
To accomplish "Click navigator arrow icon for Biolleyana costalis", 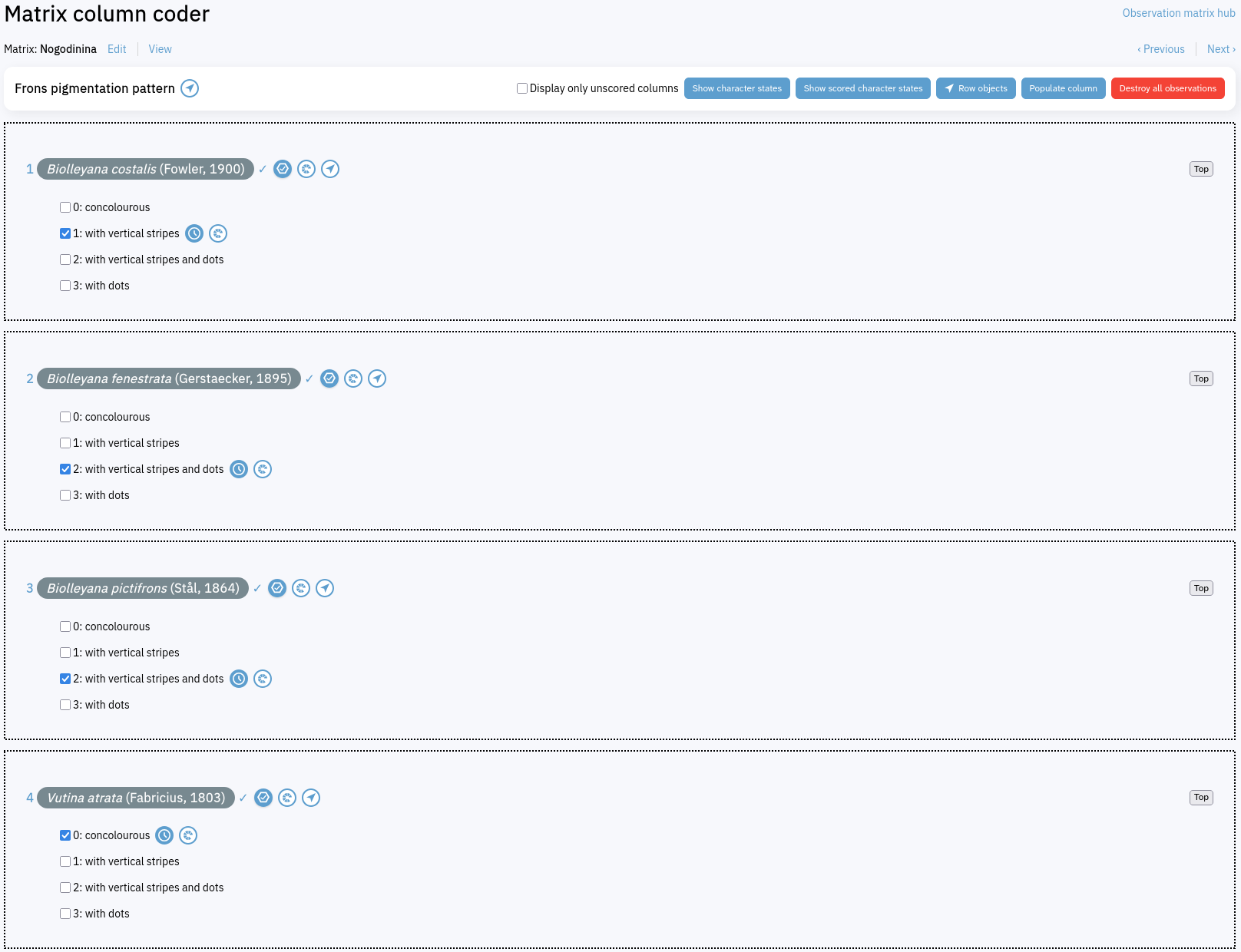I will tap(330, 169).
